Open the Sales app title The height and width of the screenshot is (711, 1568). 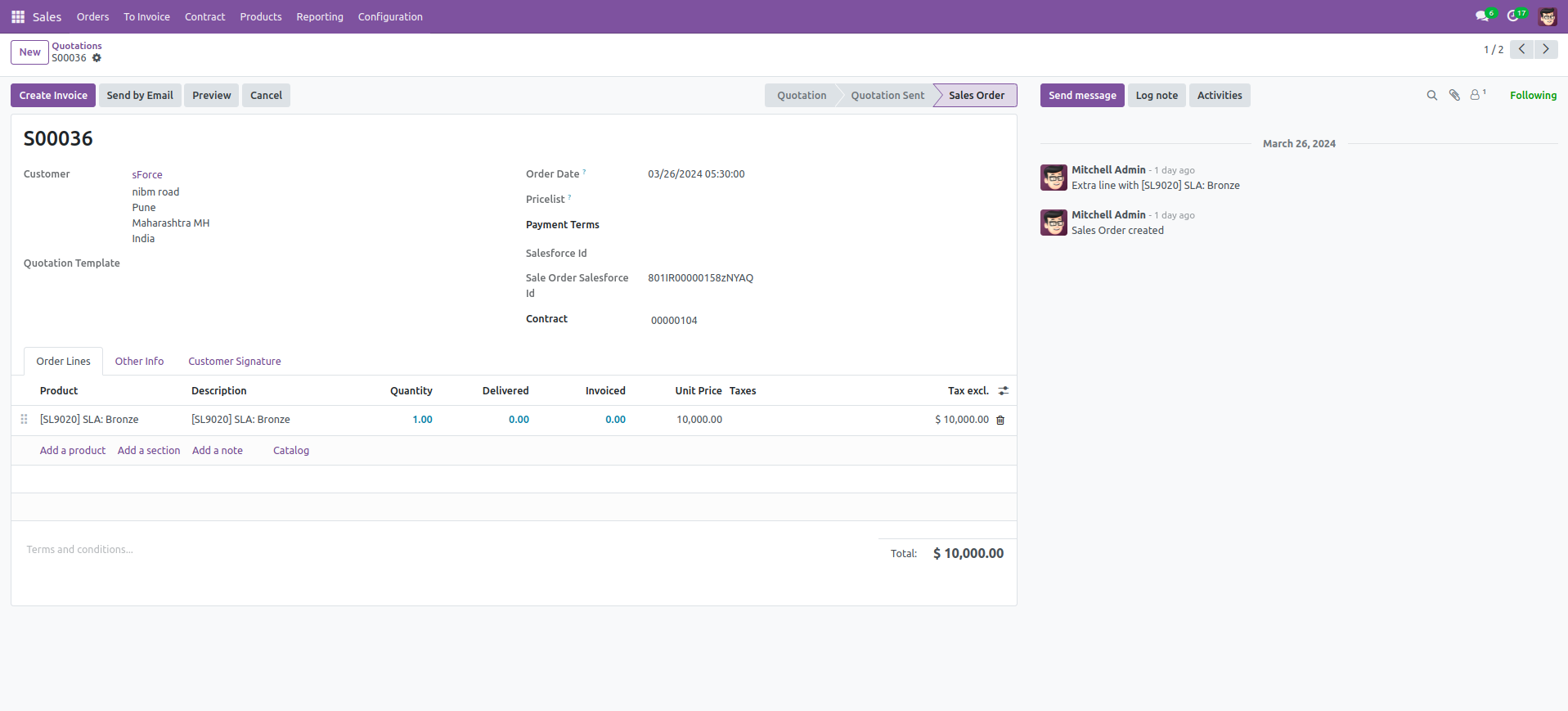(47, 16)
